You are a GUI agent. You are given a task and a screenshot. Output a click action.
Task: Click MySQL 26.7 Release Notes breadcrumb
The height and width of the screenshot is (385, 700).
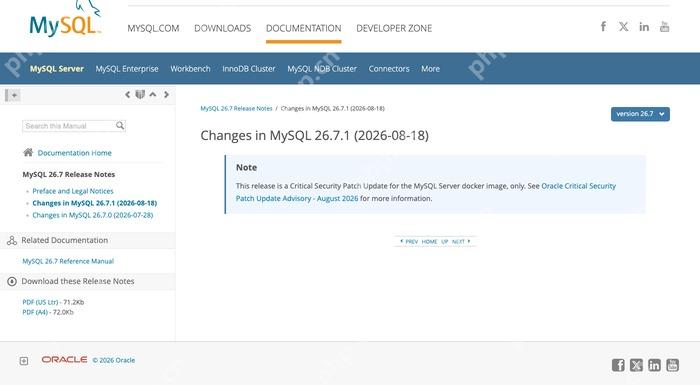coord(236,109)
